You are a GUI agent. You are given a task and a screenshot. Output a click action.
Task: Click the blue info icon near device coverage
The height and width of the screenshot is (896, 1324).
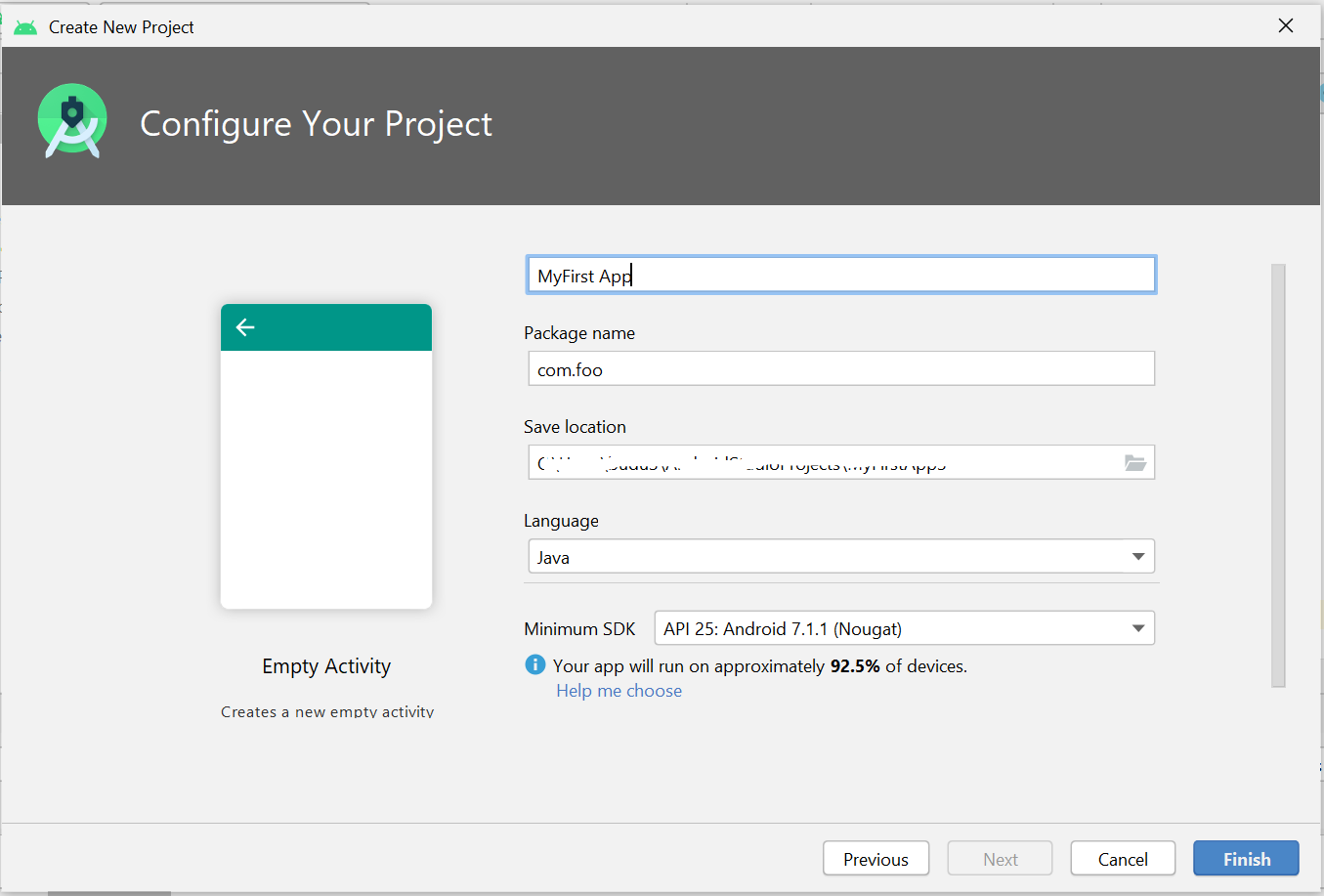coord(534,663)
